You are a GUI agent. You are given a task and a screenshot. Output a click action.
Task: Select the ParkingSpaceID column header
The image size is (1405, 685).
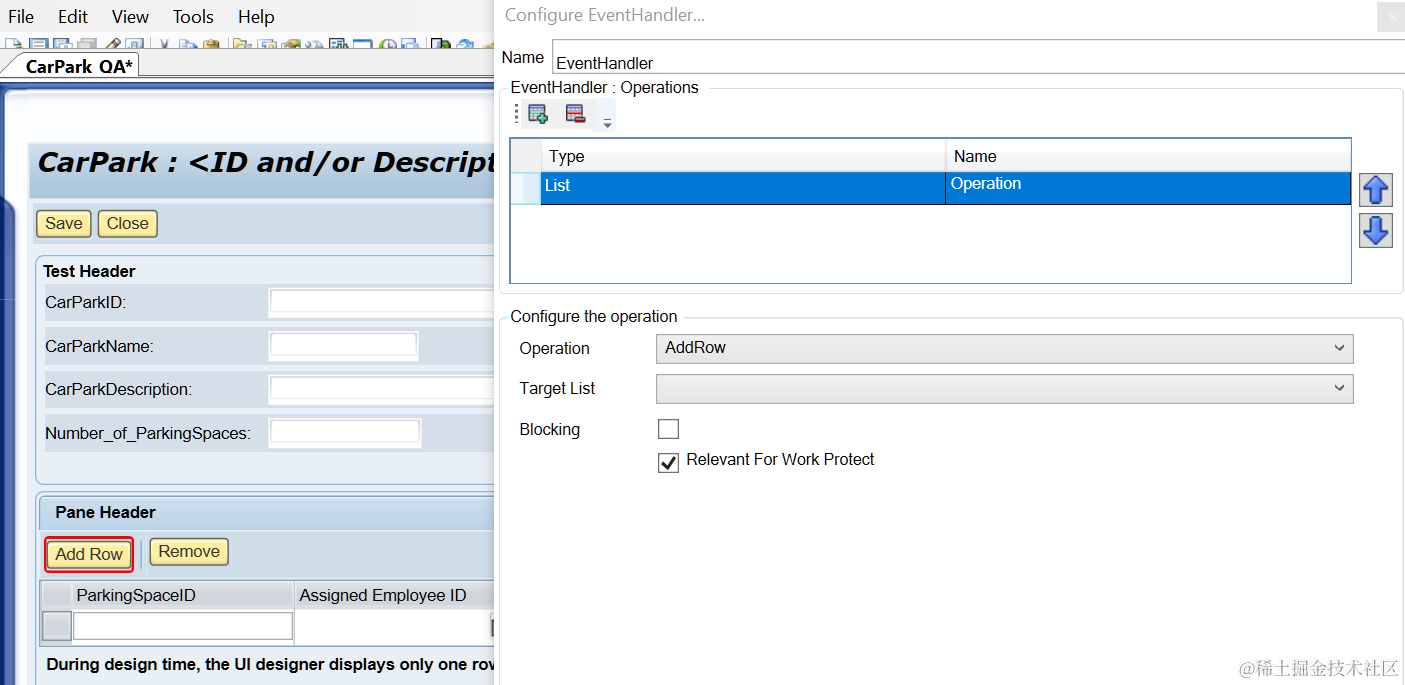[x=183, y=595]
